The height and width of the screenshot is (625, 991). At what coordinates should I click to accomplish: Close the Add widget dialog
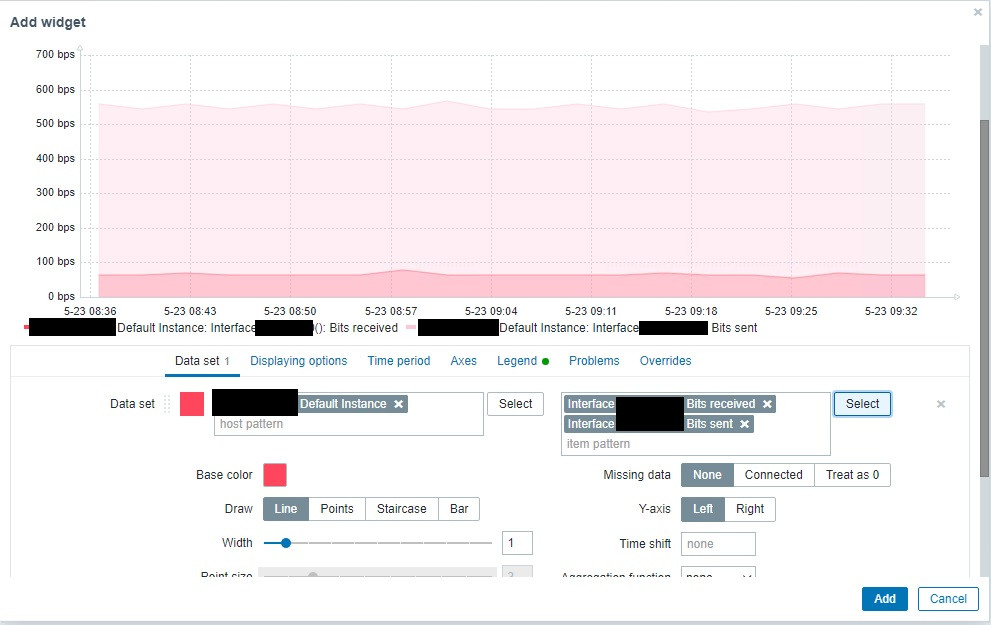977,12
